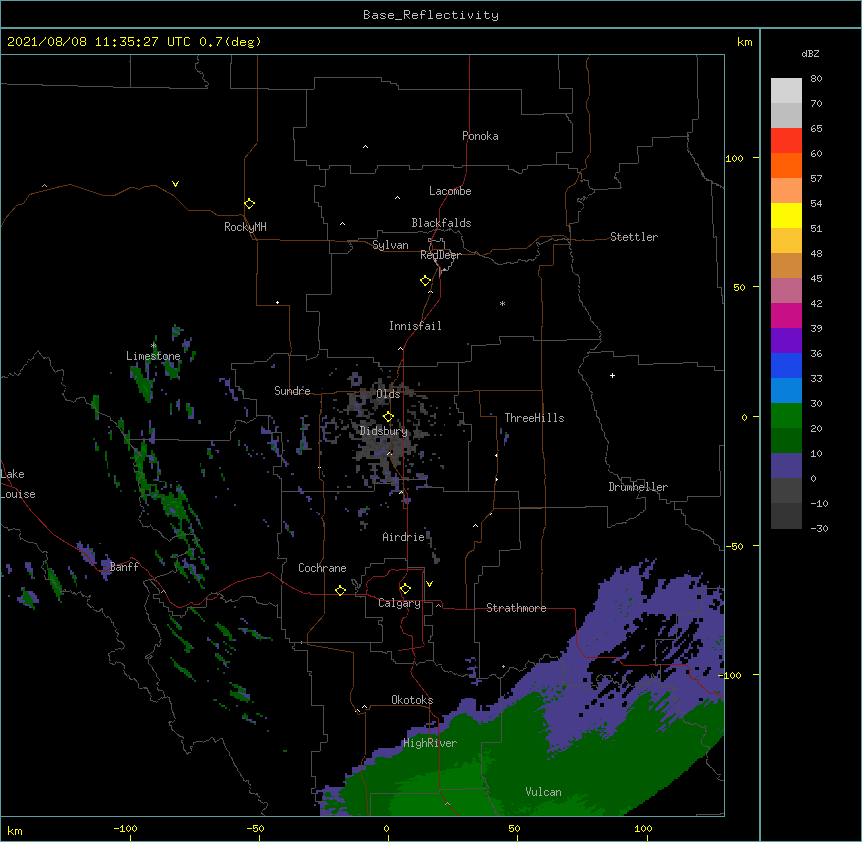862x842 pixels.
Task: Click the Calgary city label
Action: pyautogui.click(x=399, y=603)
